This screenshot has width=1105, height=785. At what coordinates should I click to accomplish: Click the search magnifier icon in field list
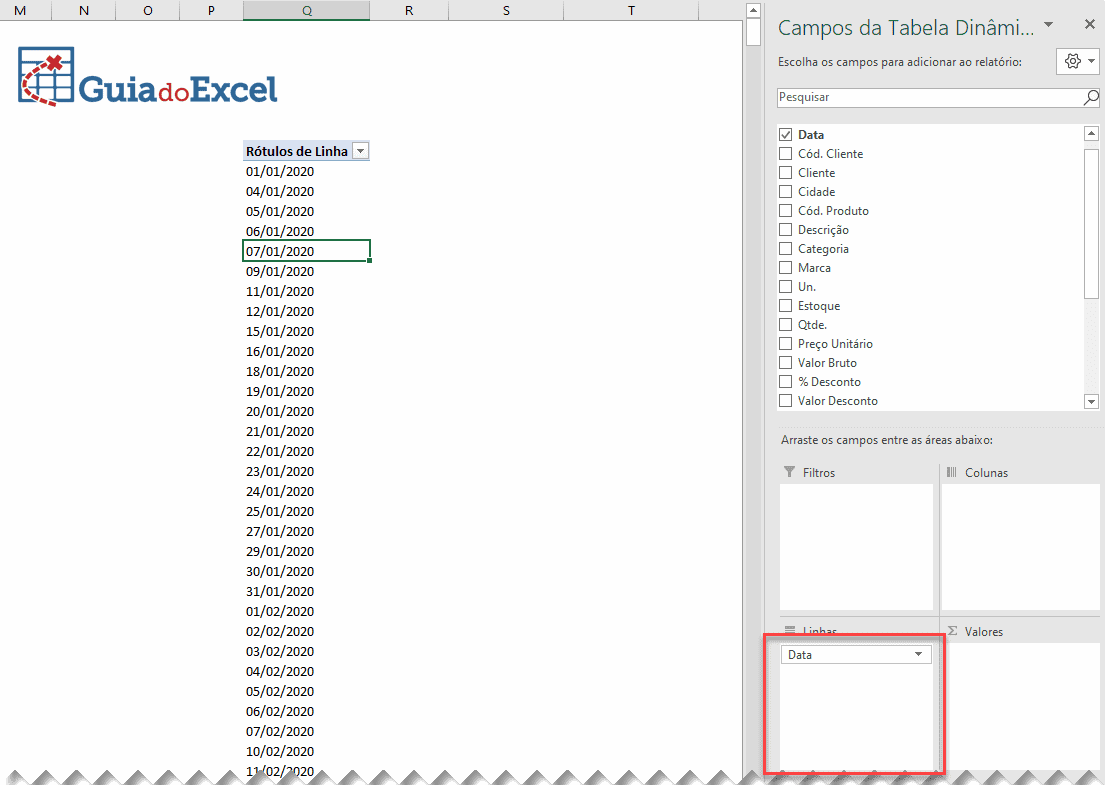(1091, 98)
